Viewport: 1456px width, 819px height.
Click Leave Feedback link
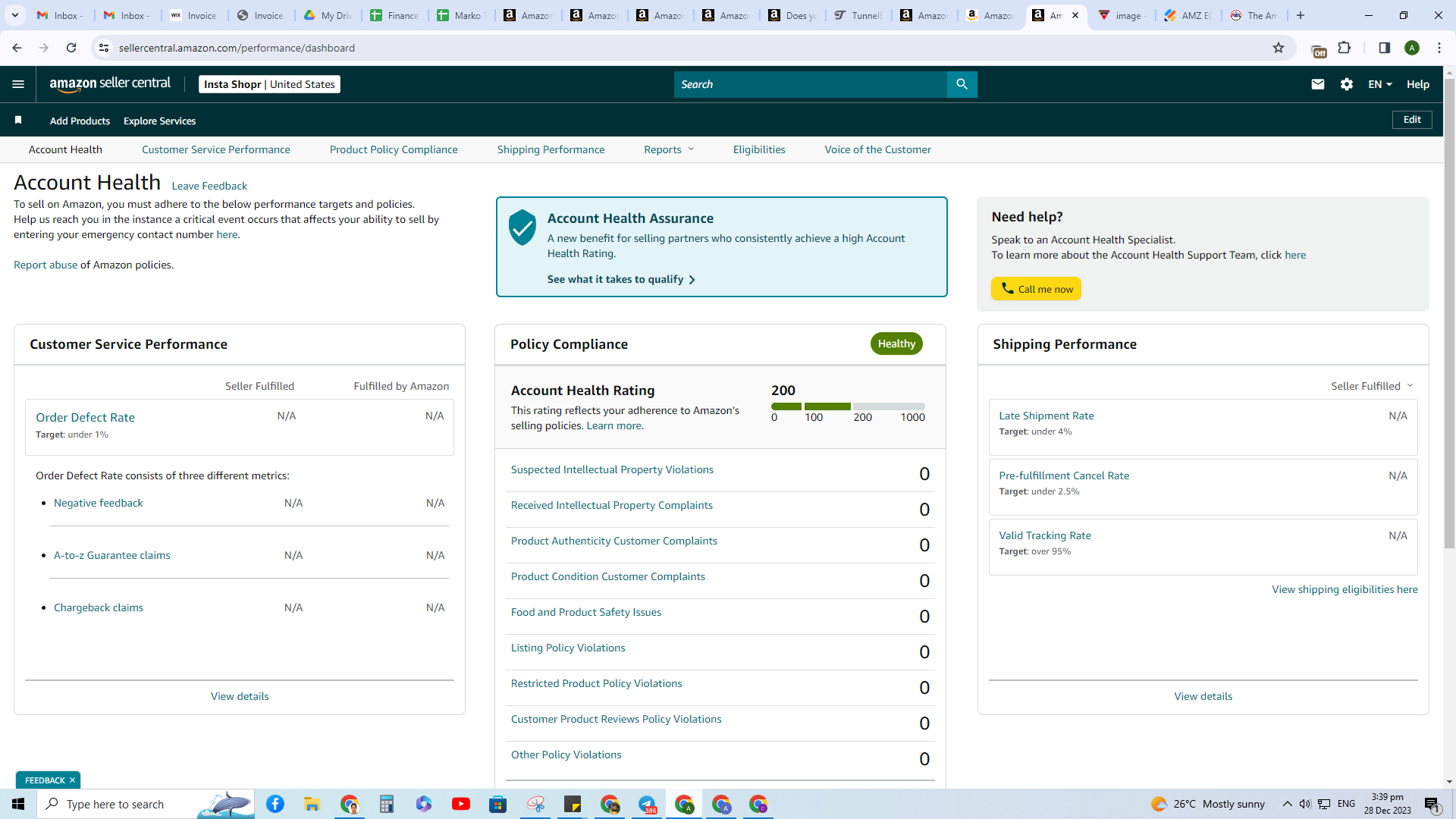(209, 186)
